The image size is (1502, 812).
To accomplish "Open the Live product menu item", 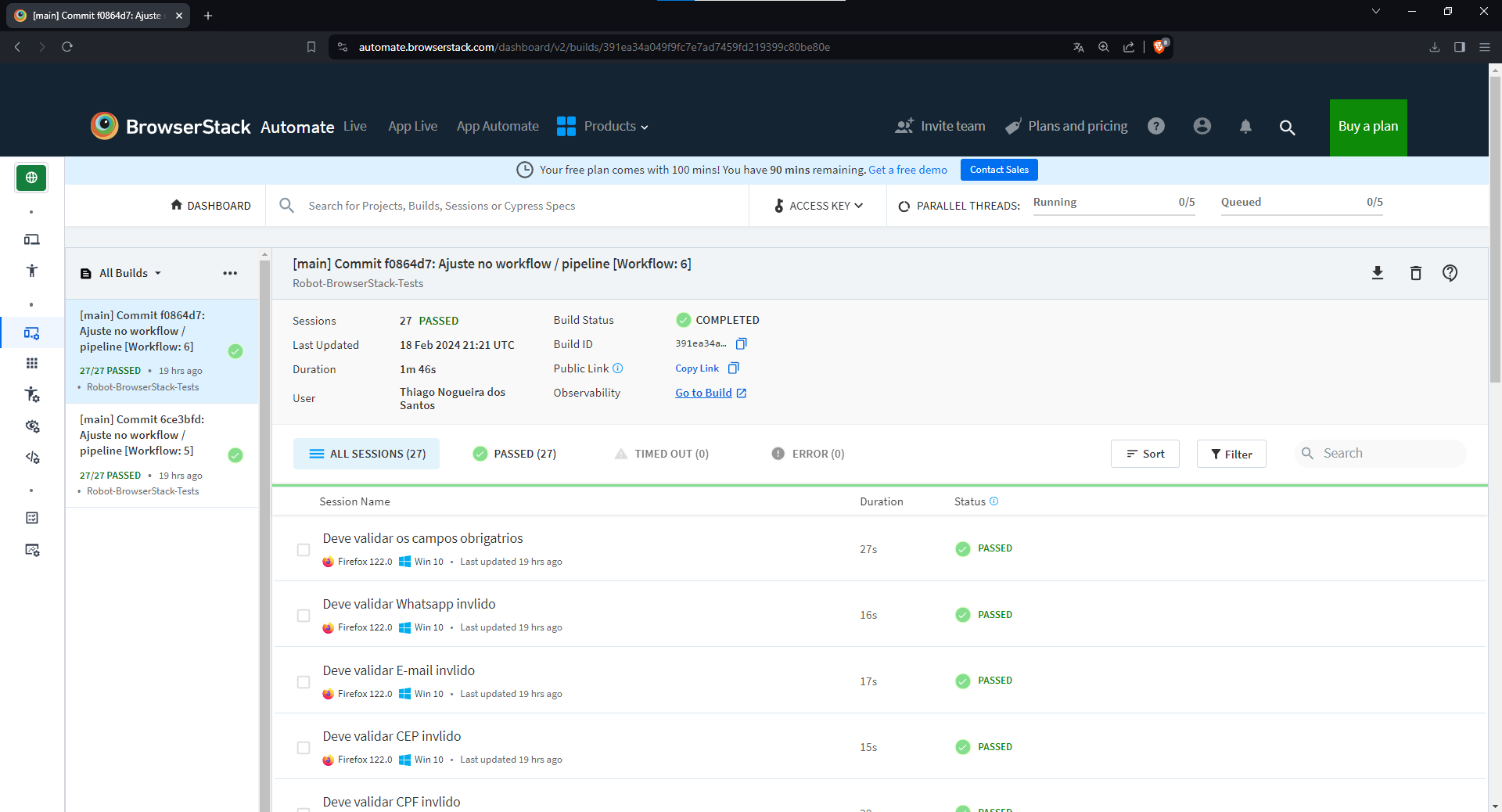I will 354,126.
